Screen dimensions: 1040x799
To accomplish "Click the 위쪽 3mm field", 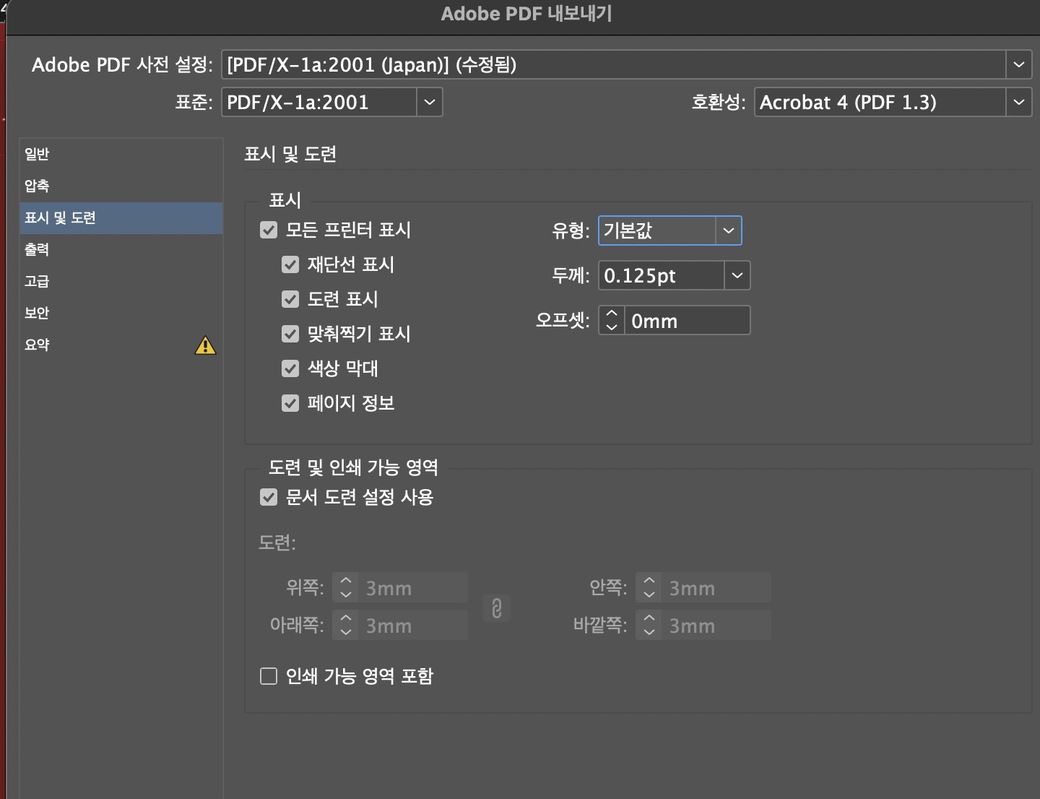I will (x=413, y=587).
